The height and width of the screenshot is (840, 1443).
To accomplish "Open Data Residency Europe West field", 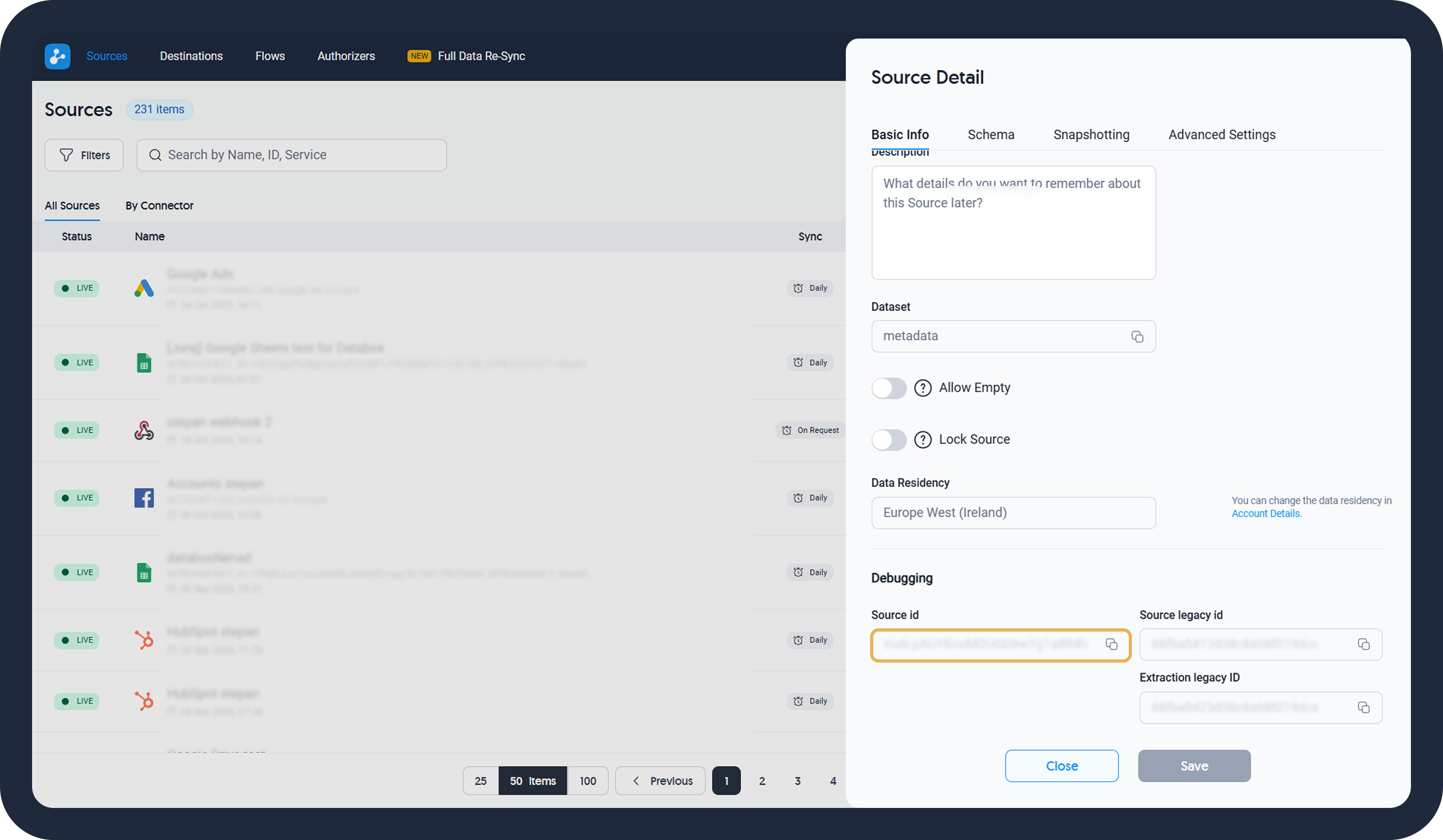I will 1013,512.
